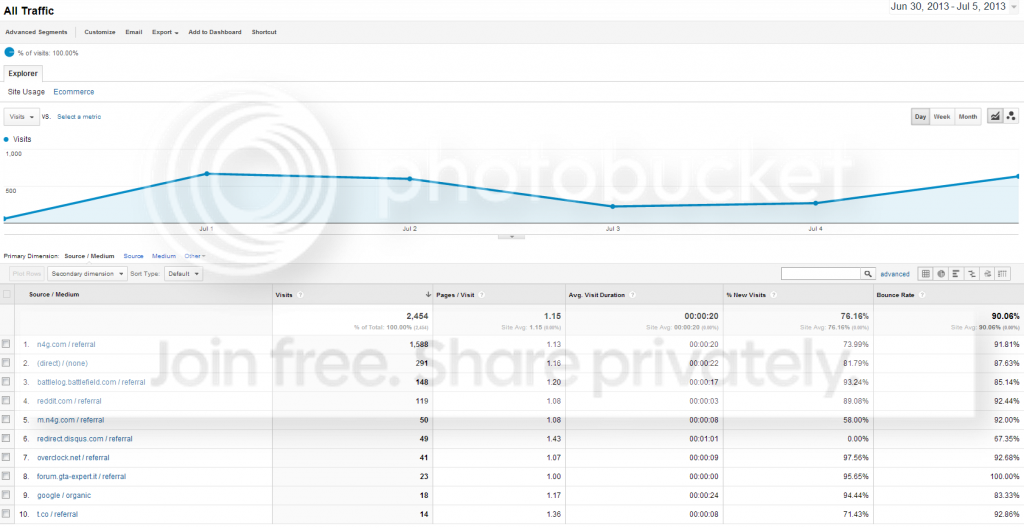Open help icon beside Pages / Visit header
The width and height of the screenshot is (1024, 528).
[x=482, y=295]
